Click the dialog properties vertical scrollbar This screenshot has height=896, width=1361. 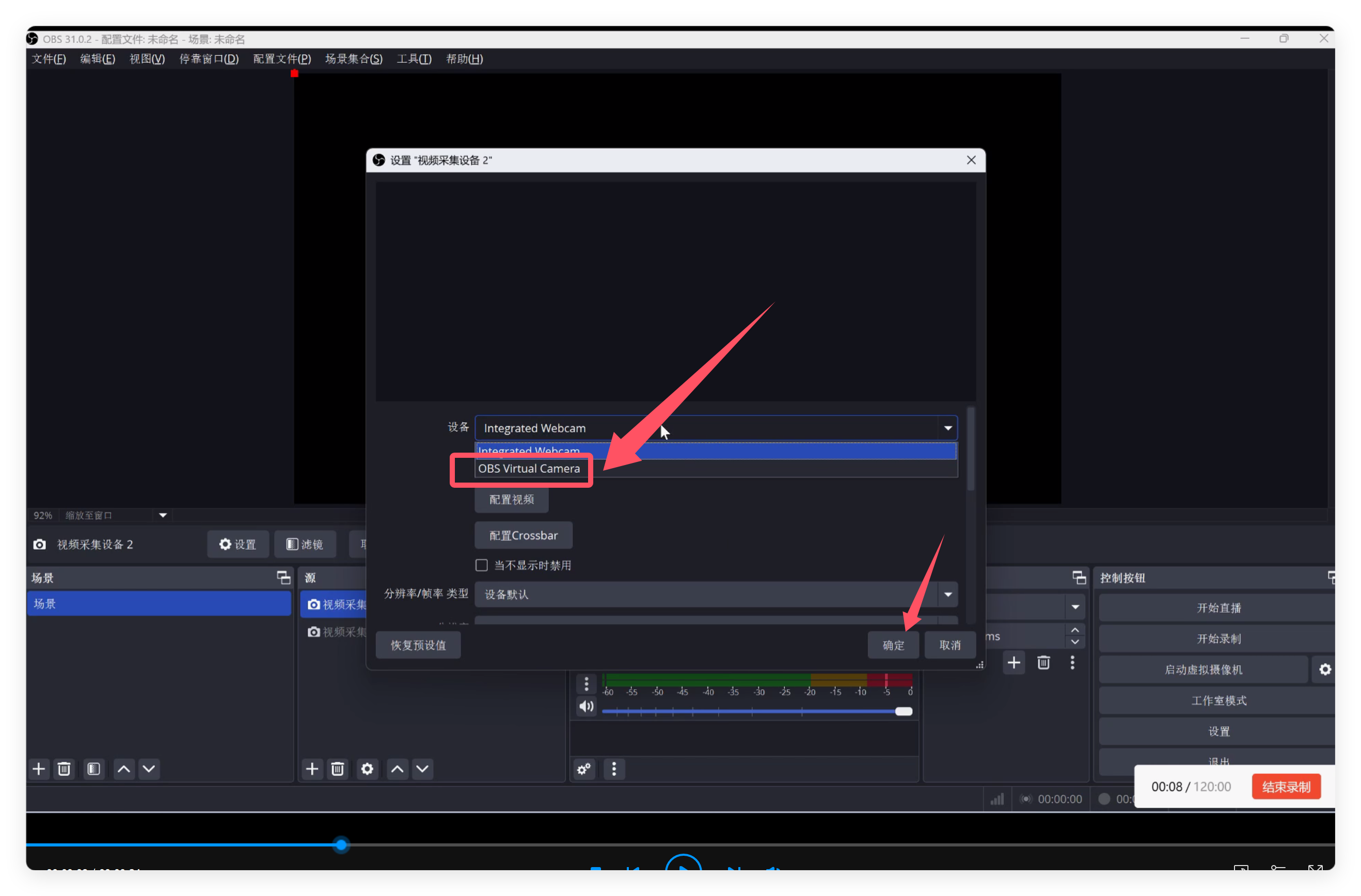click(971, 449)
